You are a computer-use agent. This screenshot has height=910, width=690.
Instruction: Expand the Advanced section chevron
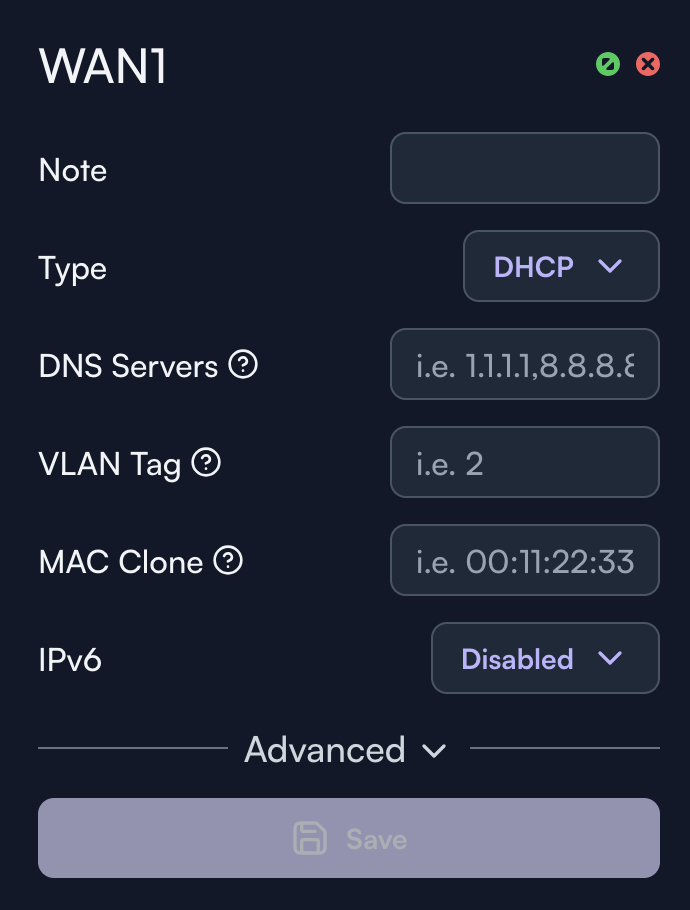pyautogui.click(x=434, y=750)
